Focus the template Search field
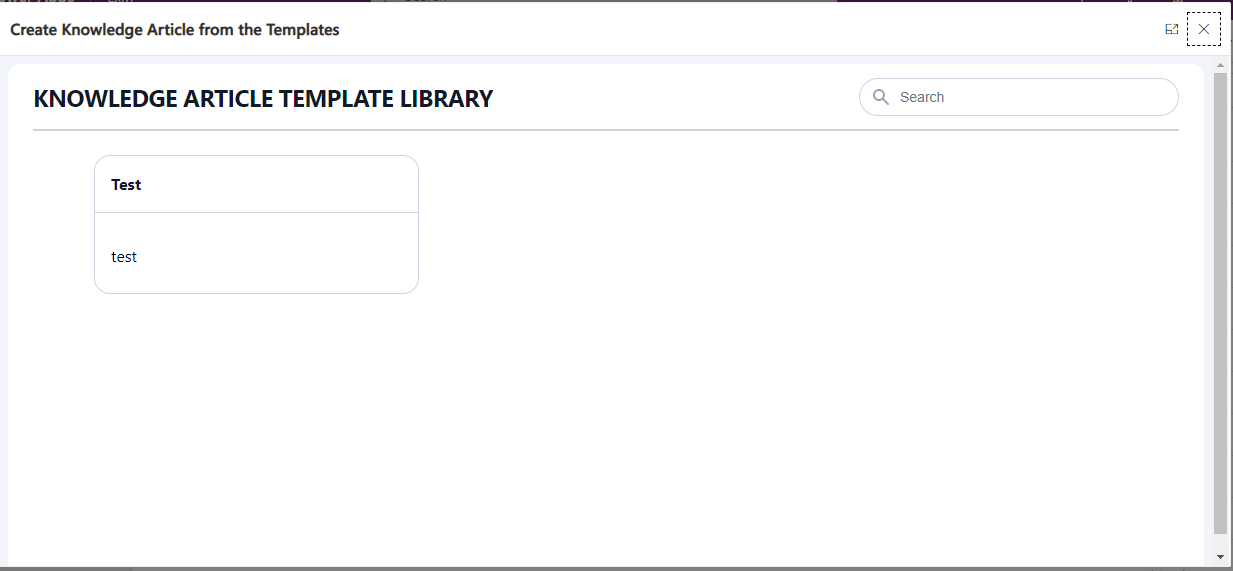Image resolution: width=1233 pixels, height=571 pixels. [x=1019, y=97]
